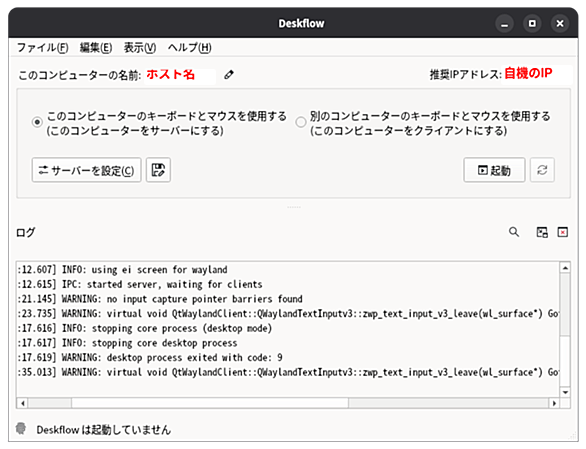Click the 起動 start button
This screenshot has height=449, width=586.
(x=494, y=170)
